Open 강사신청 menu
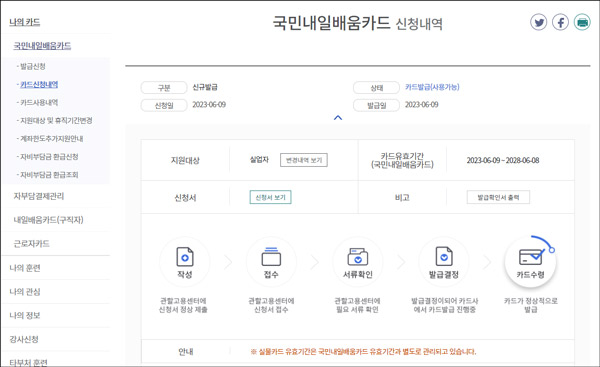Image resolution: width=600 pixels, height=367 pixels. (24, 339)
